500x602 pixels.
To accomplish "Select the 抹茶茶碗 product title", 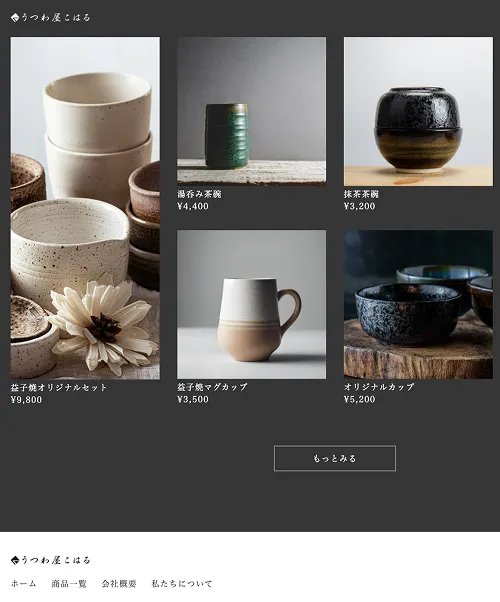I will [x=361, y=194].
